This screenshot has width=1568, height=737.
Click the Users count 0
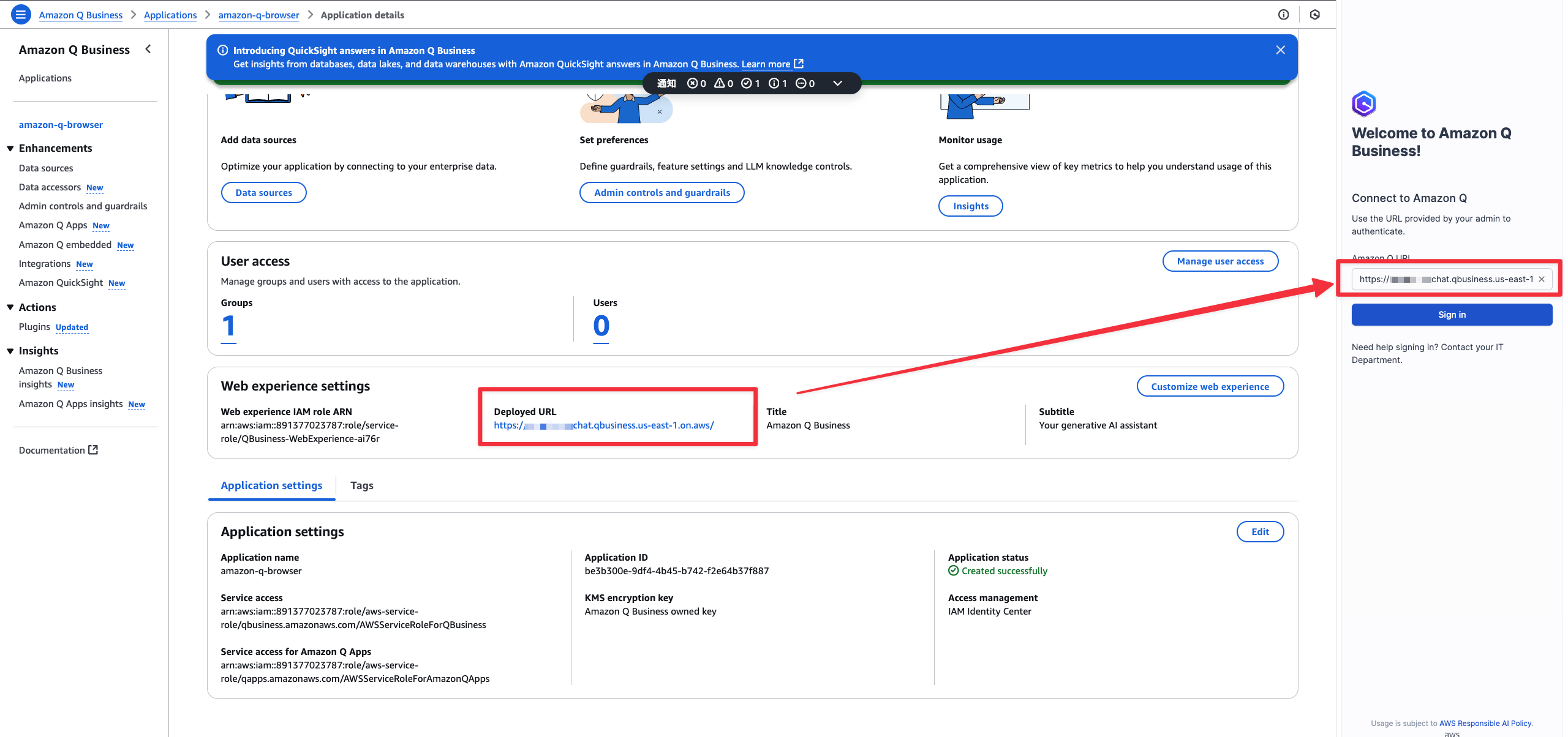601,326
